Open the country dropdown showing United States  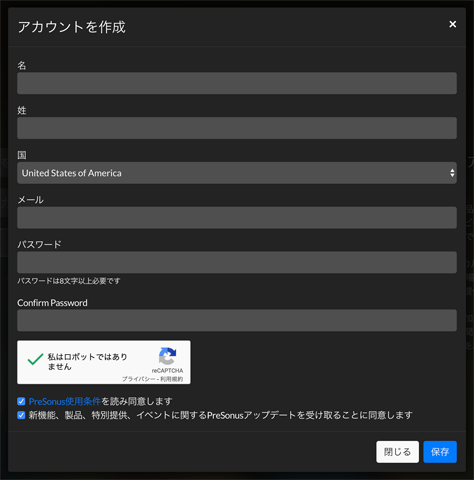(237, 173)
